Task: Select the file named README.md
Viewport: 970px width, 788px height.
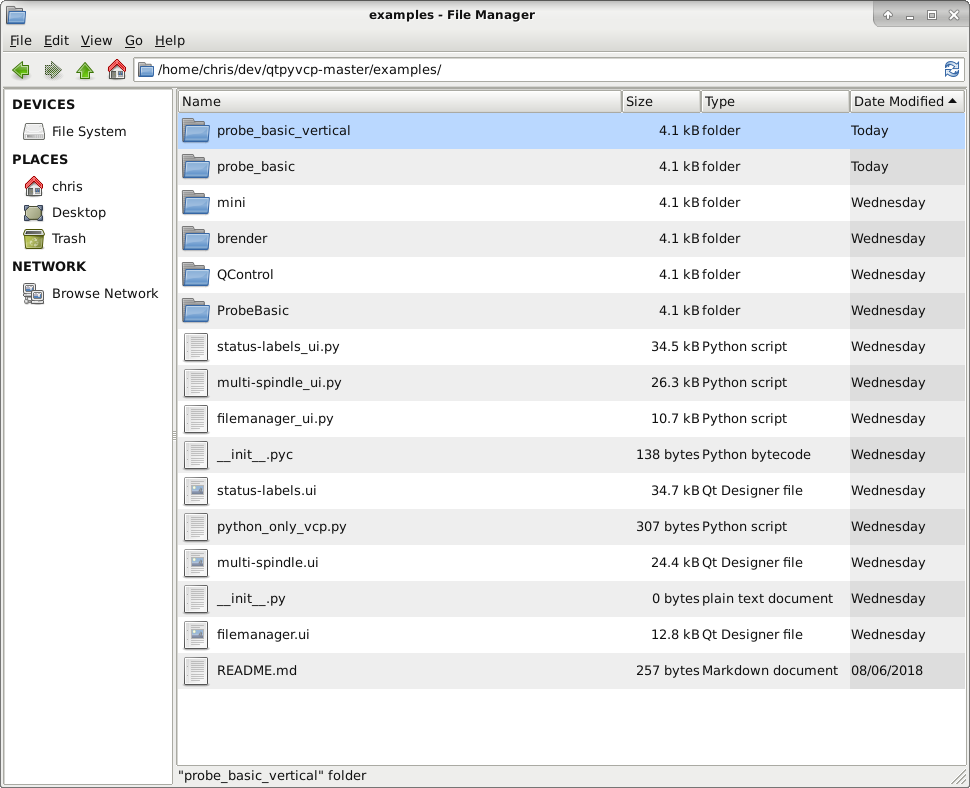Action: (x=257, y=670)
